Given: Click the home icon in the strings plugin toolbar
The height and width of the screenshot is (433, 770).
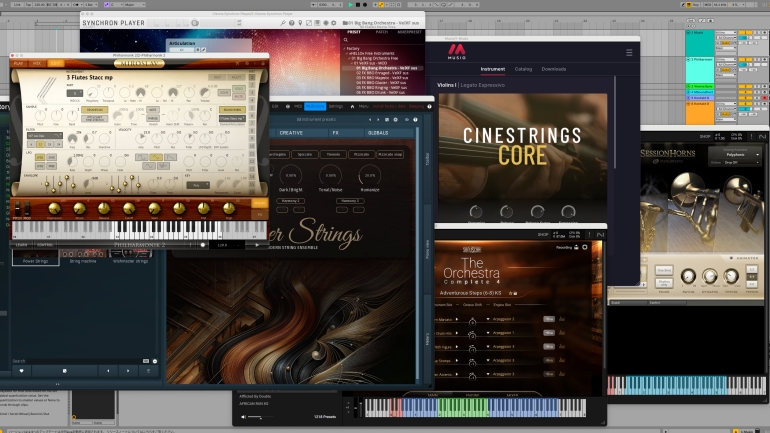Looking at the screenshot, I should (x=352, y=107).
